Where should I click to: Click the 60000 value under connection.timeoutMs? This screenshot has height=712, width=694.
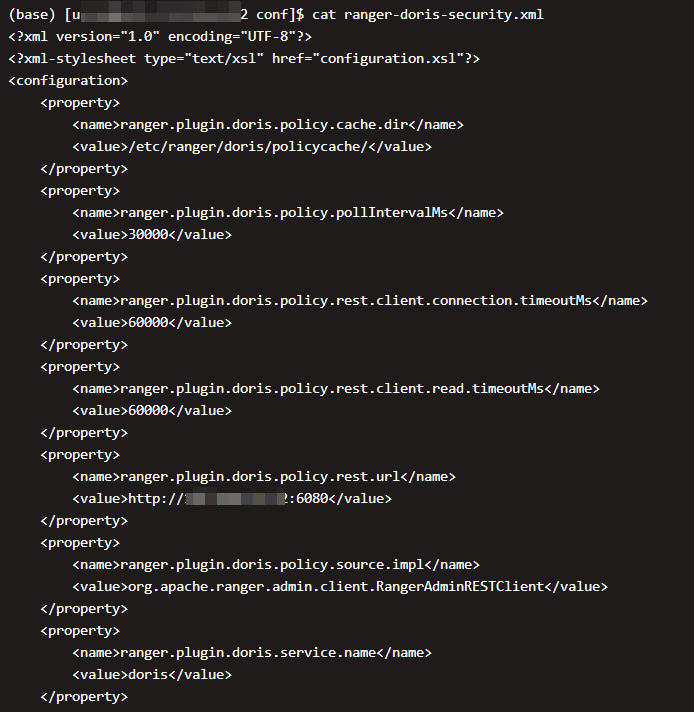(152, 323)
